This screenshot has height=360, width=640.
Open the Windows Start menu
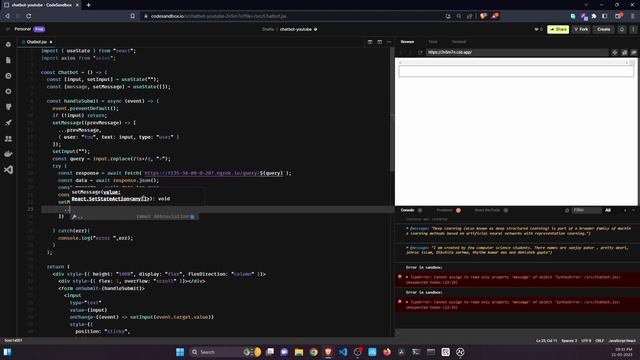tap(180, 352)
